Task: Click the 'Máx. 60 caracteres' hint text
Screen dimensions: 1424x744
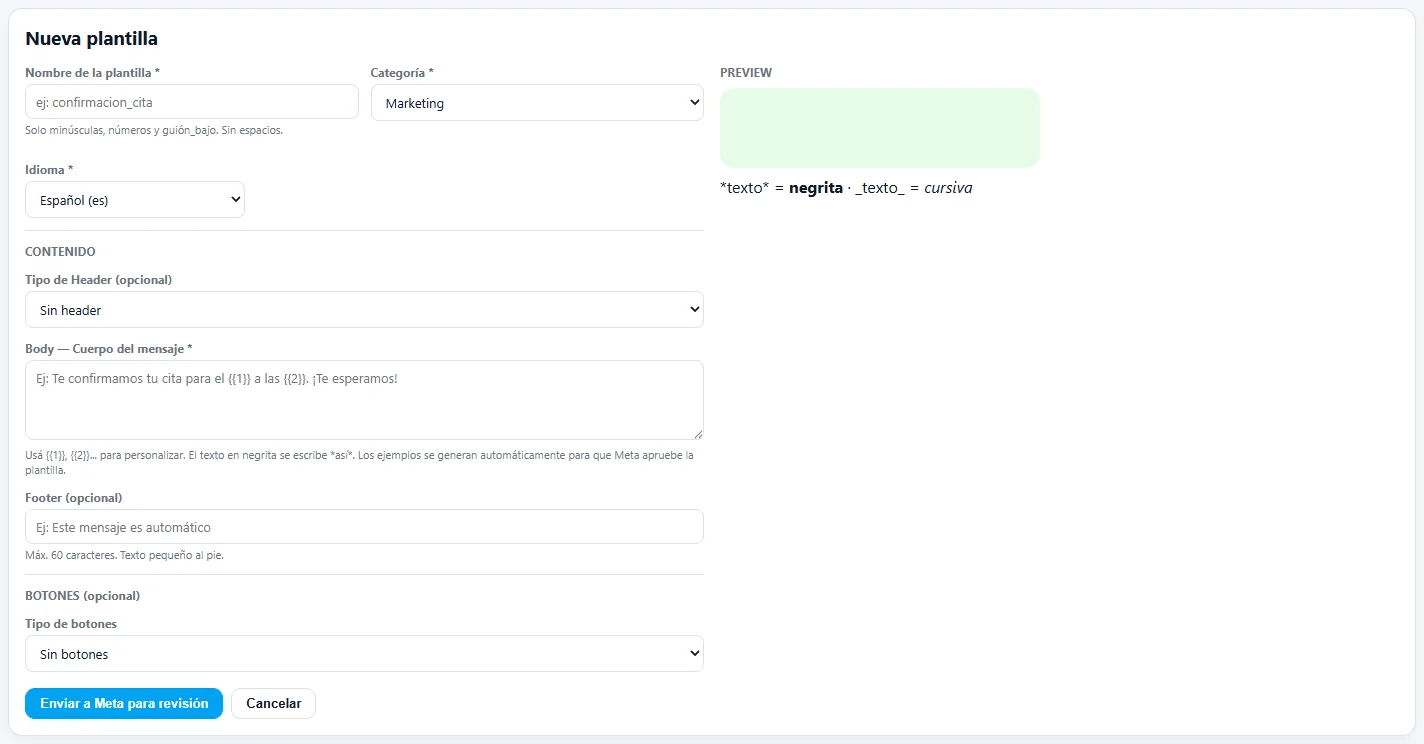Action: coord(124,555)
